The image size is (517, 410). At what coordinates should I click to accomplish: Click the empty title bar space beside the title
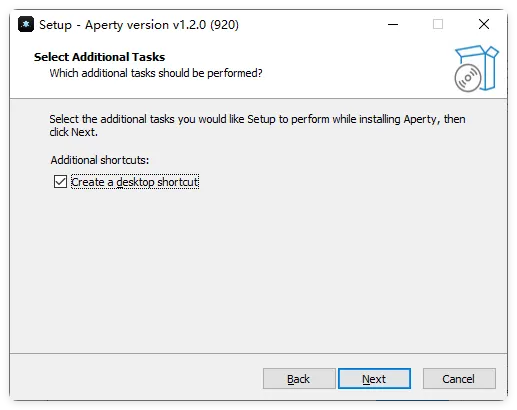tap(310, 24)
